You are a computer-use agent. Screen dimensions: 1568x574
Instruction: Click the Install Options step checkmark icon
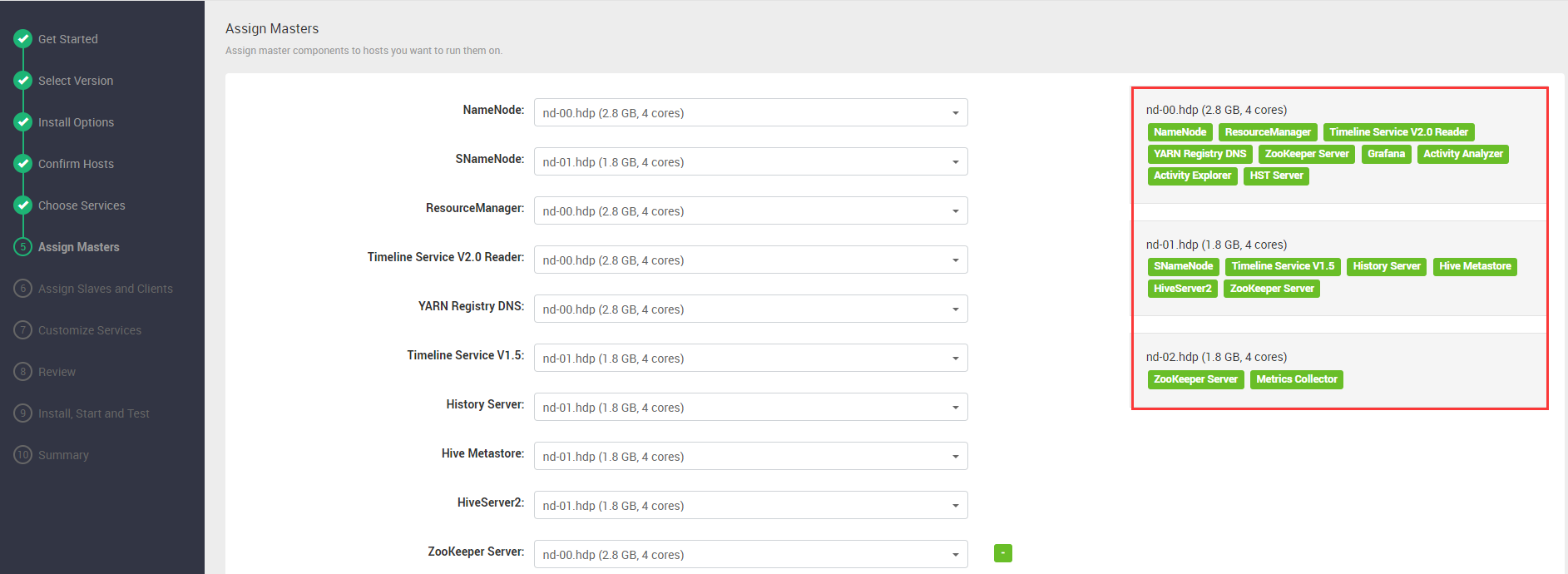coord(23,121)
